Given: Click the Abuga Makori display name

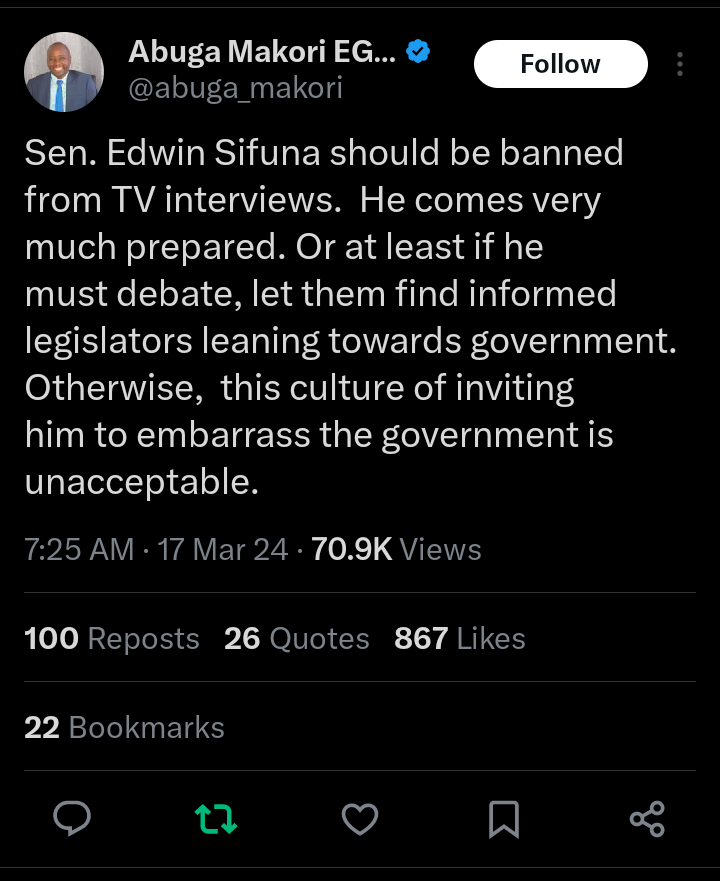Looking at the screenshot, I should tap(262, 55).
